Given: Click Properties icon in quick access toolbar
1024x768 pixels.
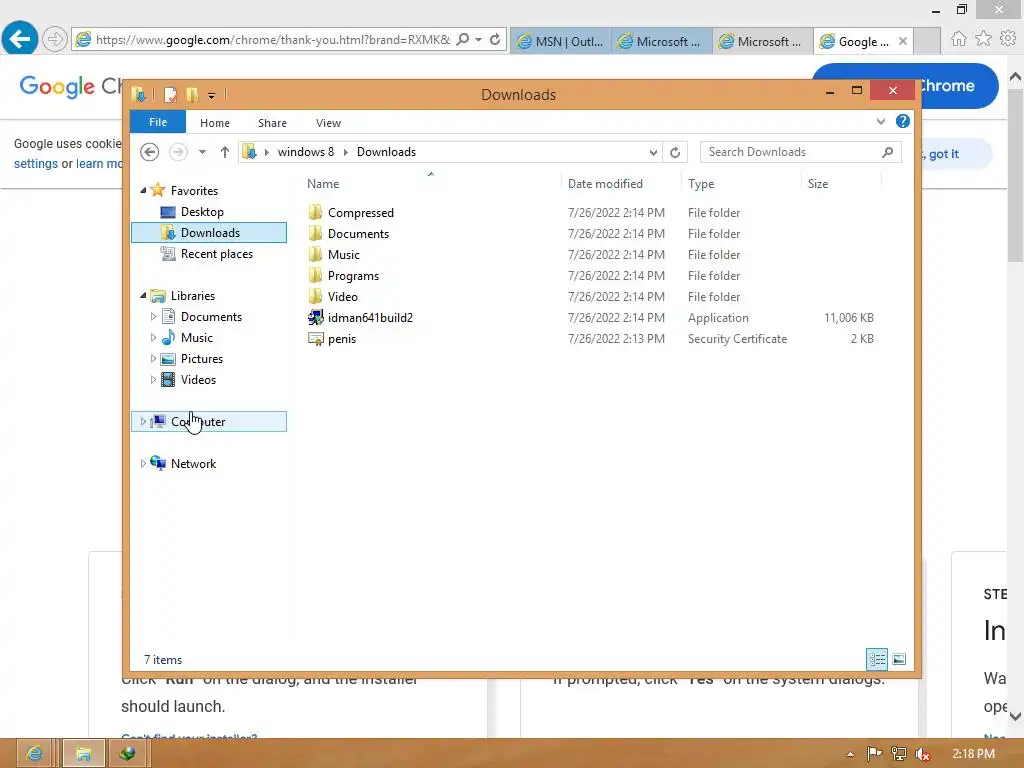Looking at the screenshot, I should click(x=170, y=95).
